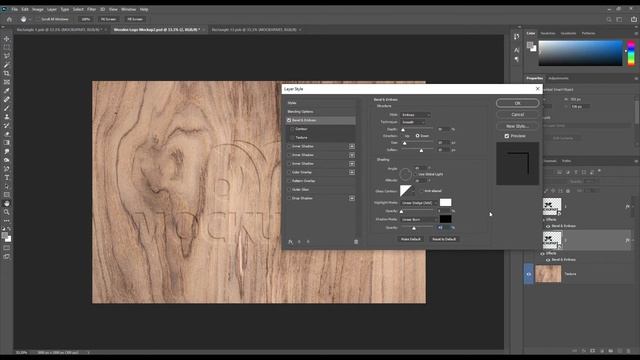The image size is (640, 360).
Task: Open the Filter menu
Action: (x=91, y=9)
